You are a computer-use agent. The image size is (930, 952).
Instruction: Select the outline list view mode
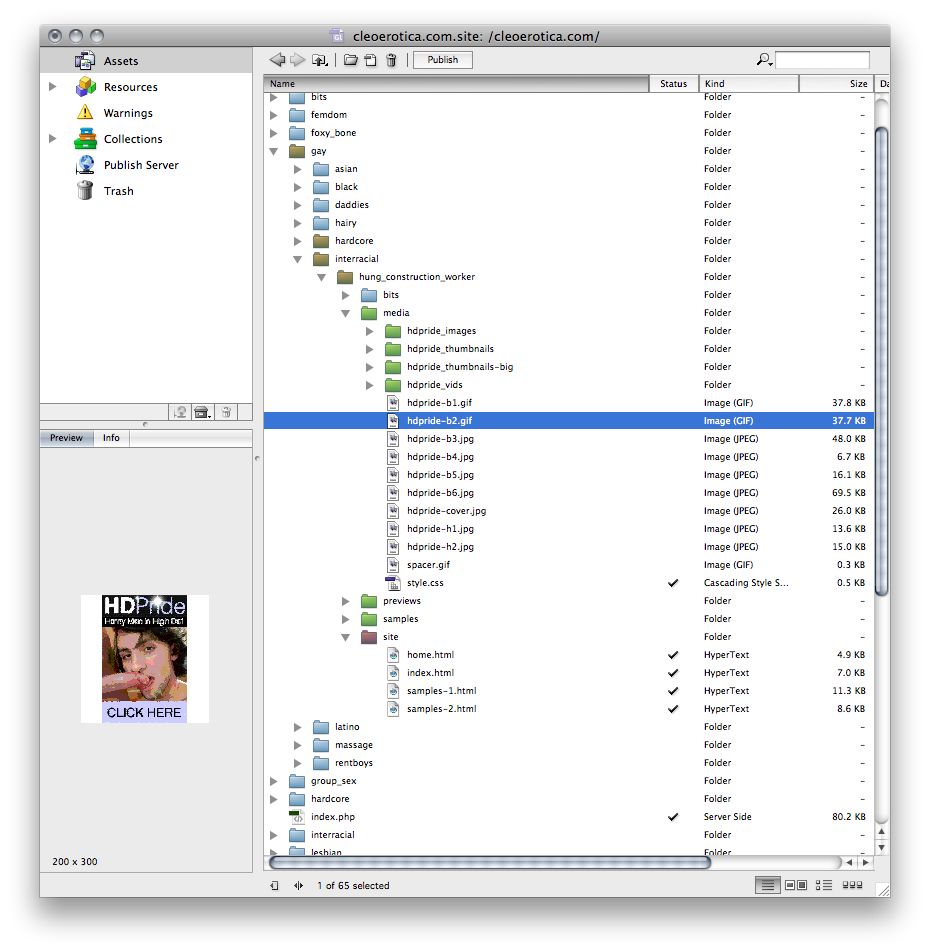click(824, 885)
